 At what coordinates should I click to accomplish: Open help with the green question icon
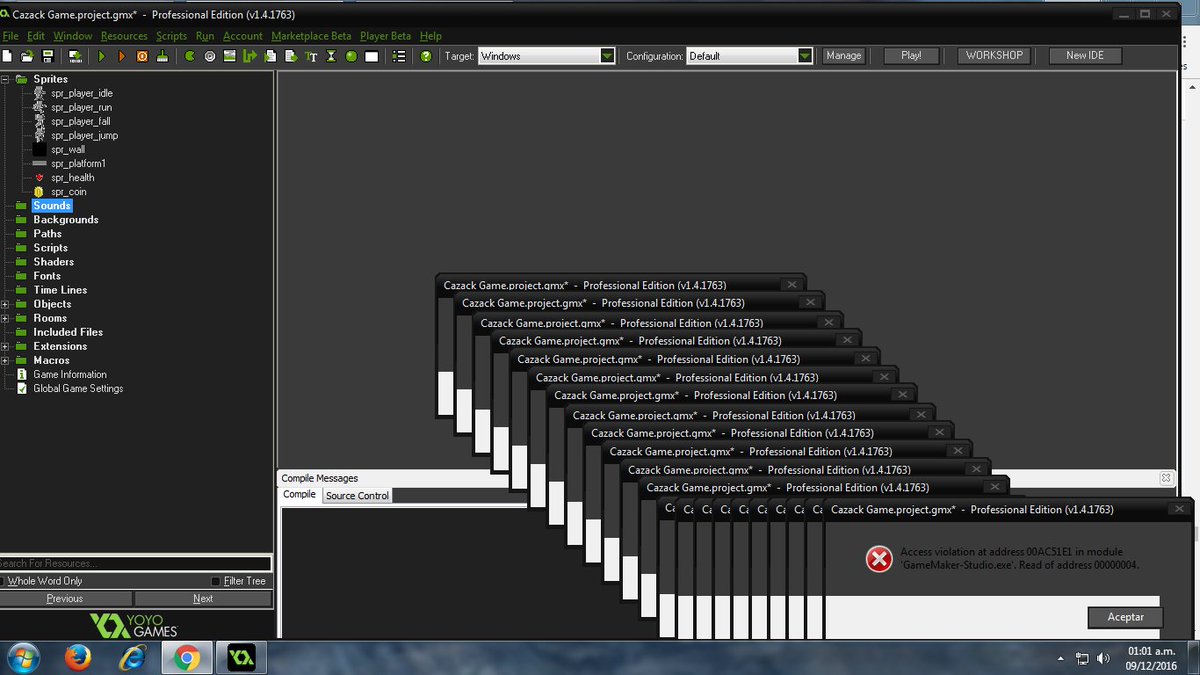pos(426,56)
